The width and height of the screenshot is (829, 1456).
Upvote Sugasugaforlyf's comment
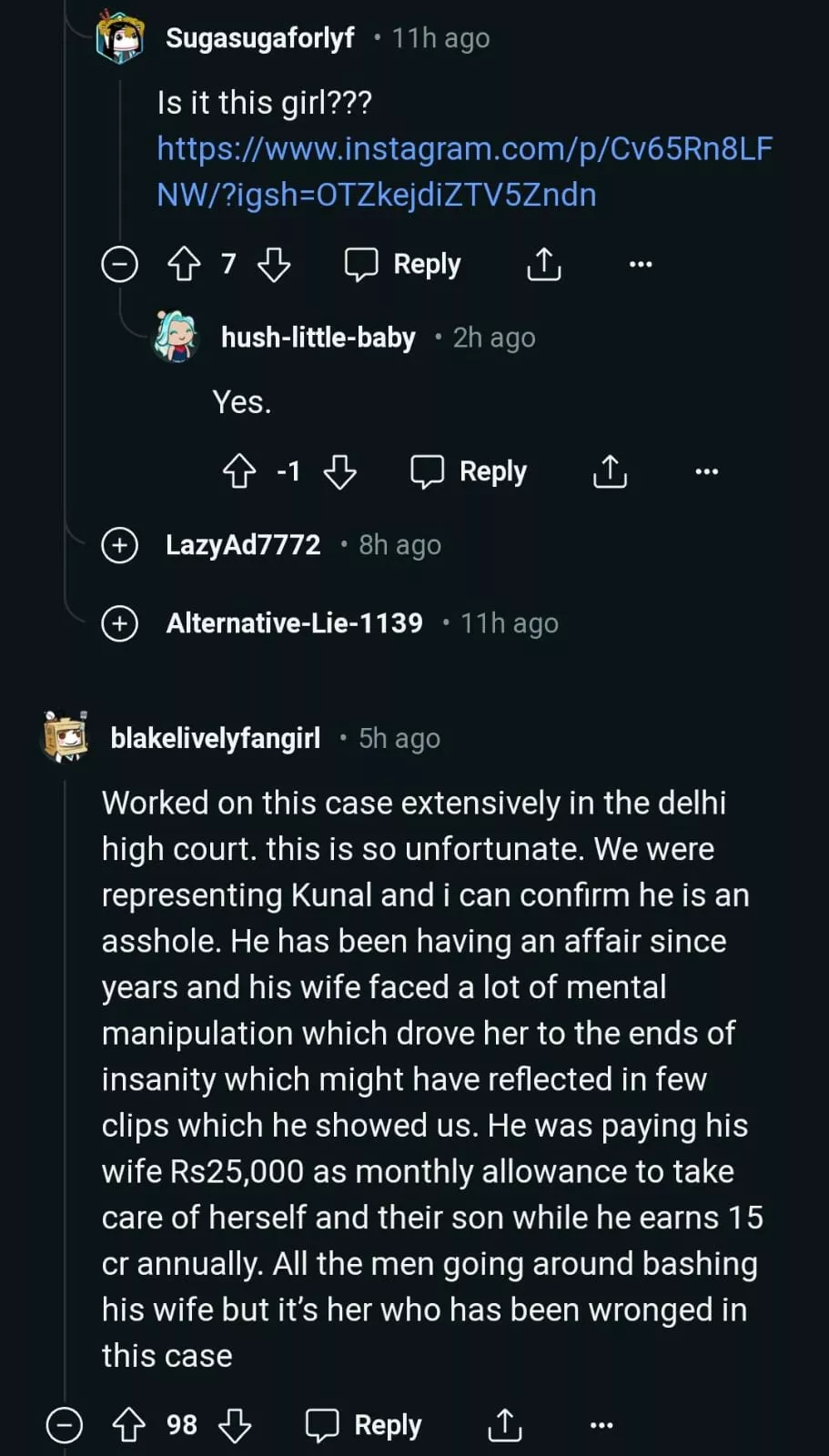click(185, 265)
